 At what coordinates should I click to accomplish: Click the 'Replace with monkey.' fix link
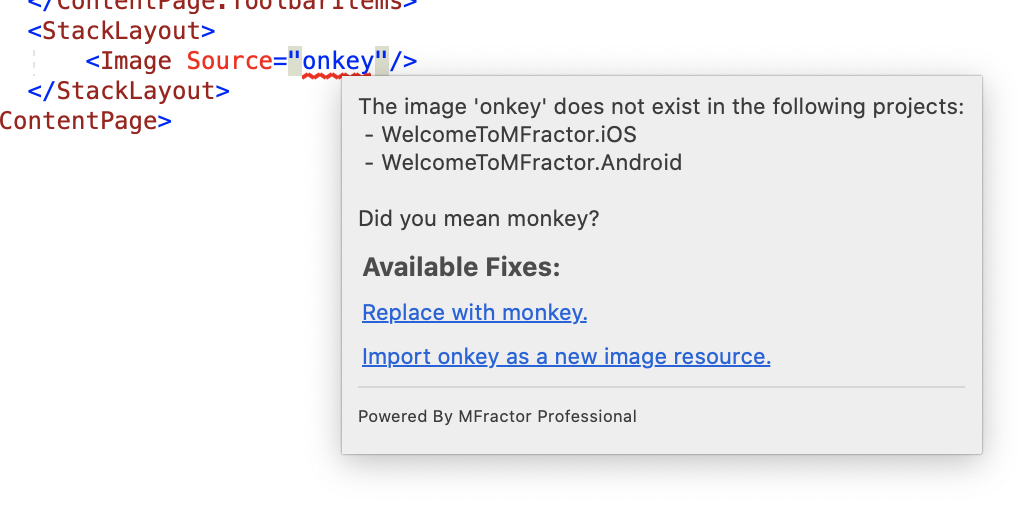[474, 312]
